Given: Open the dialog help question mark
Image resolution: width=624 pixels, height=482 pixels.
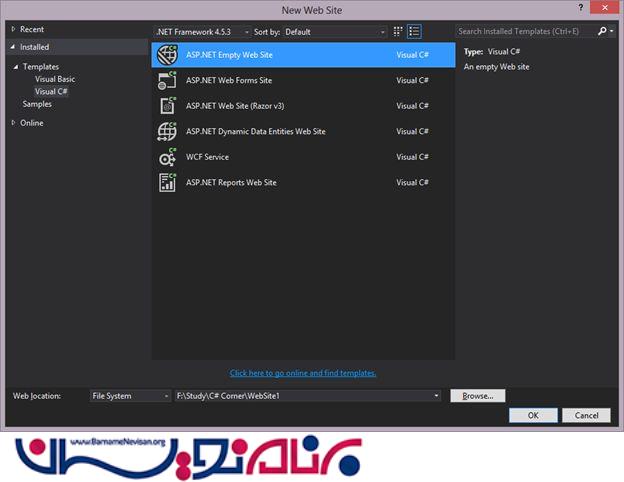Looking at the screenshot, I should pos(580,8).
